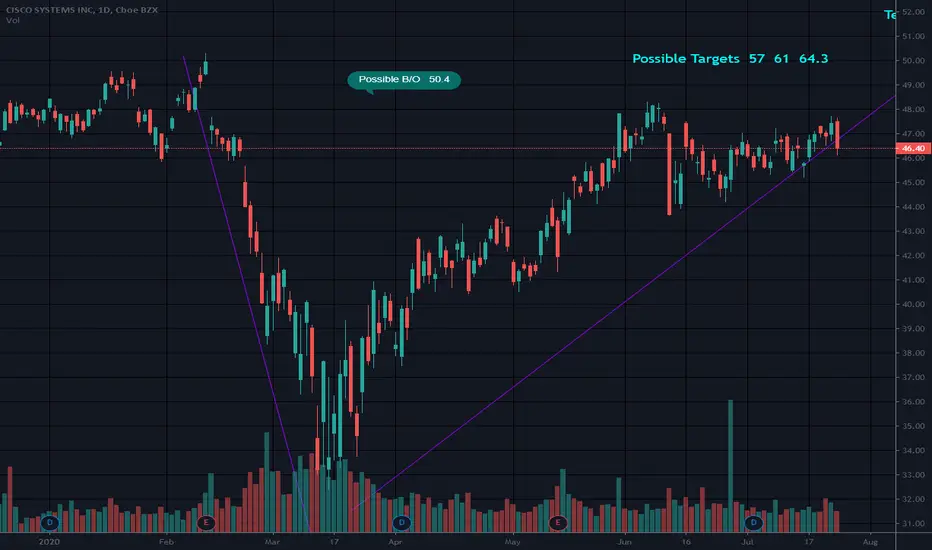Click the CISCO SYSTEMS INC chart title
Image resolution: width=932 pixels, height=550 pixels.
pos(82,10)
